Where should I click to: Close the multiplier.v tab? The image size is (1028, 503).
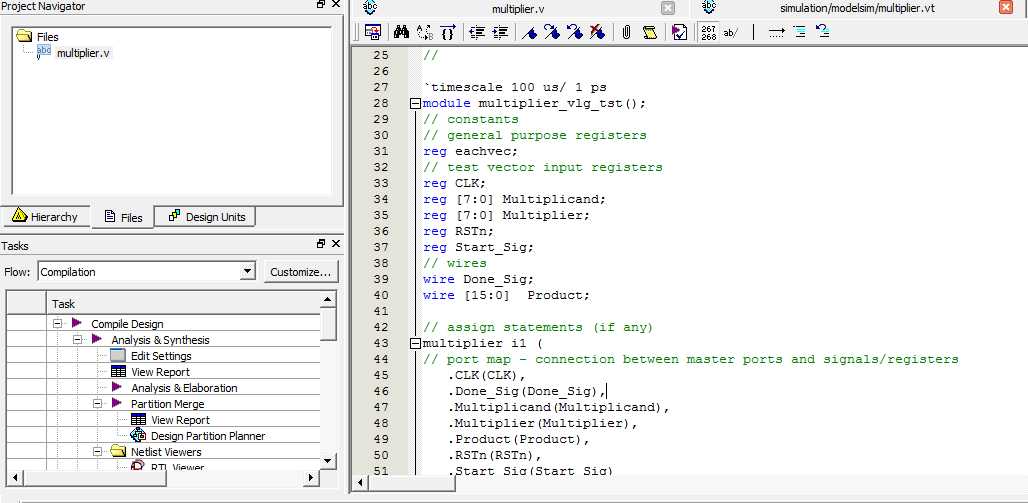click(x=667, y=8)
